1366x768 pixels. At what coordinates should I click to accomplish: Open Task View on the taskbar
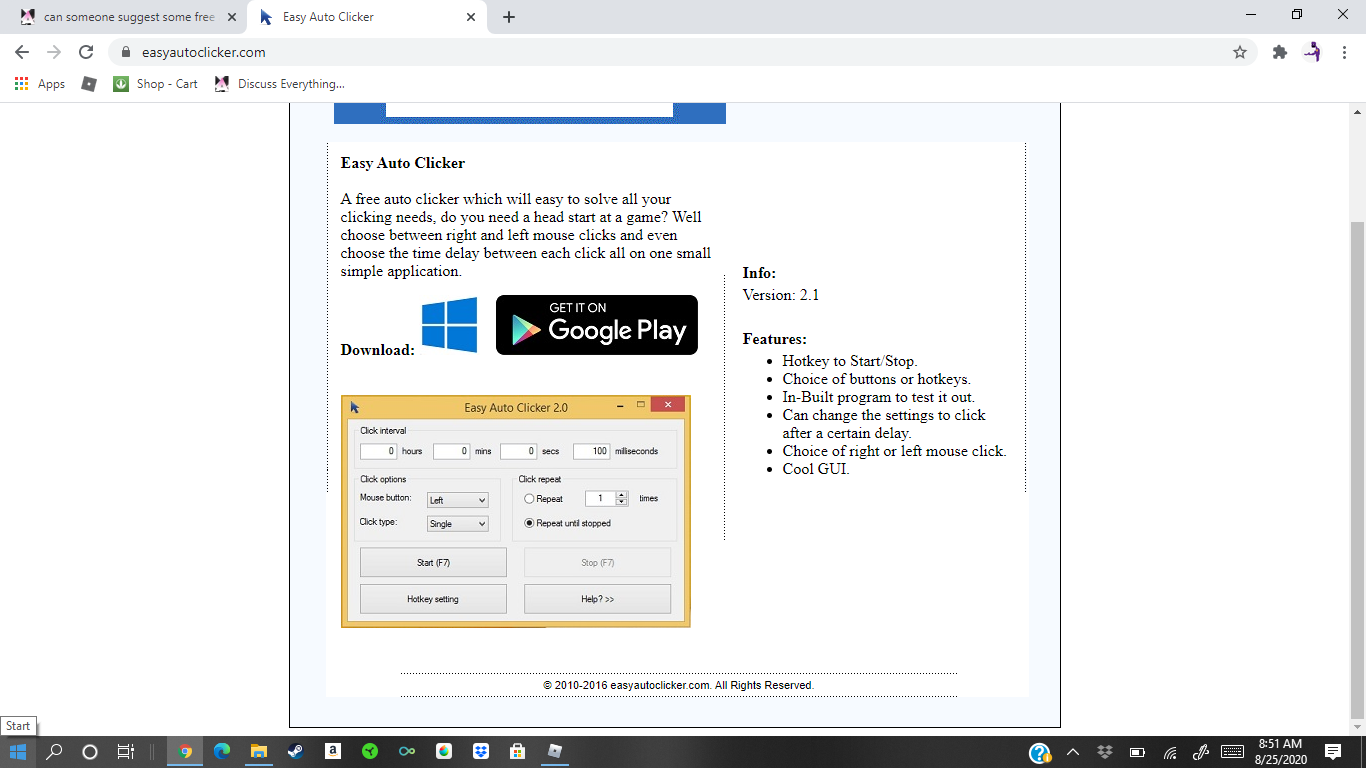[x=125, y=752]
